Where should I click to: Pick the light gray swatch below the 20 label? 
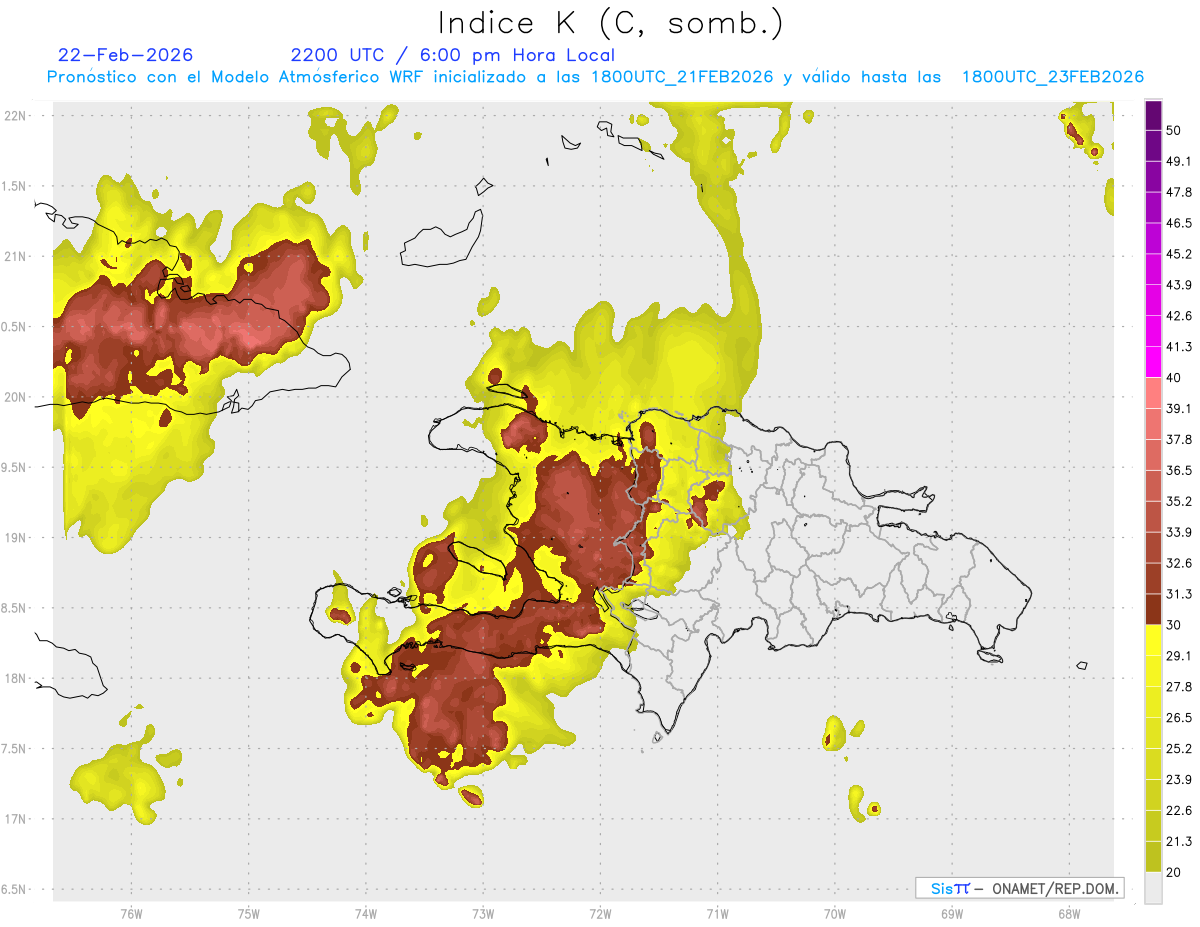point(1153,888)
